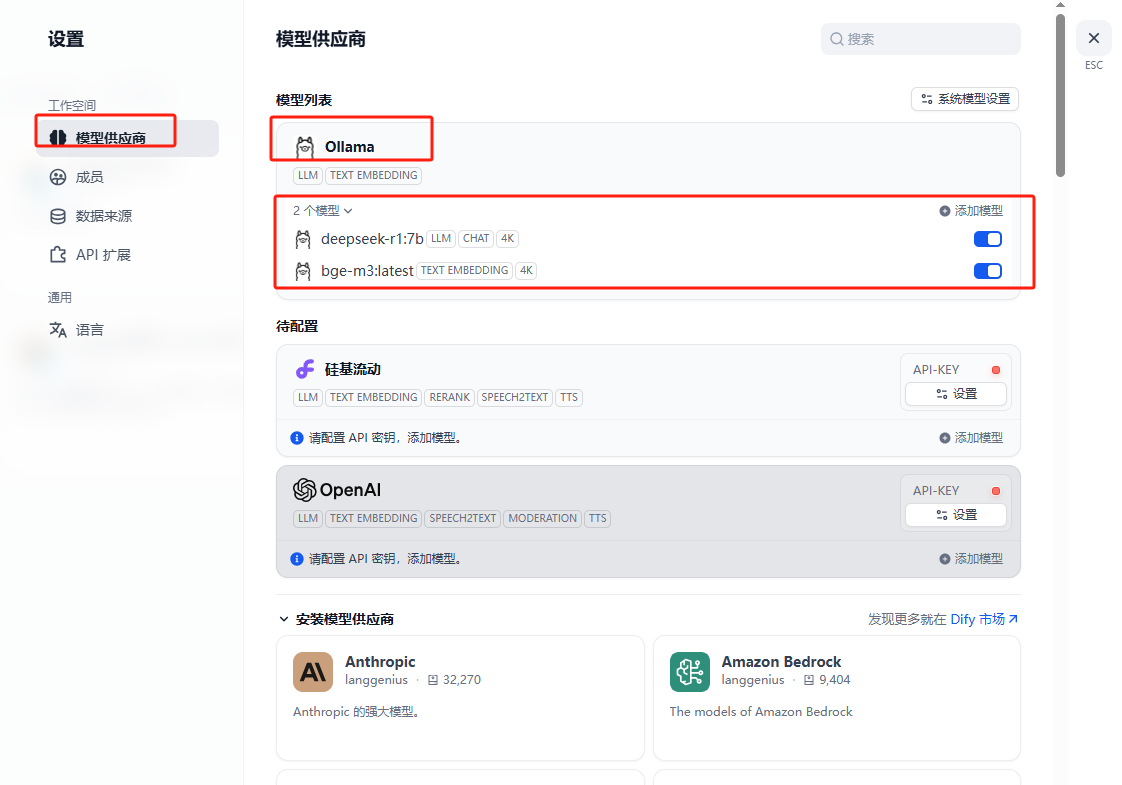Click Amazon Bedrock install count 9,404
Screen dimensions: 1122x785
tap(827, 680)
